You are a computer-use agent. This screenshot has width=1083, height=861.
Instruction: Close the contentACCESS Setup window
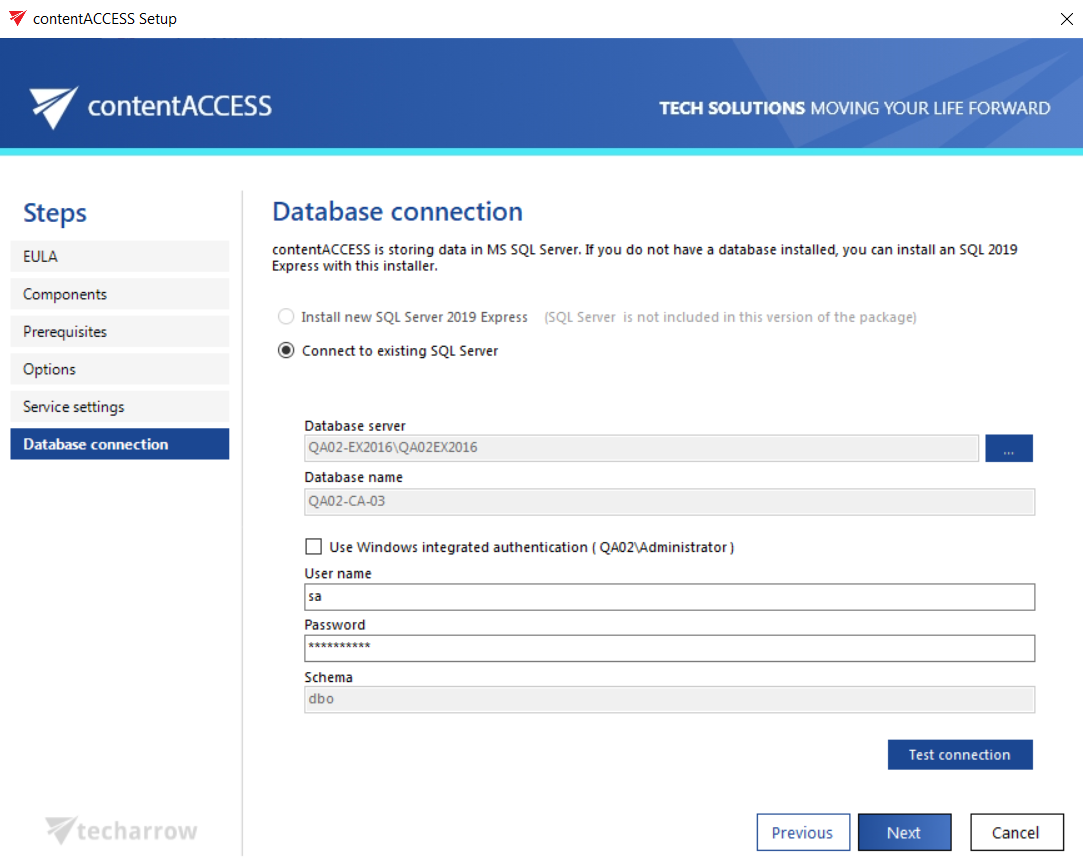point(1064,18)
